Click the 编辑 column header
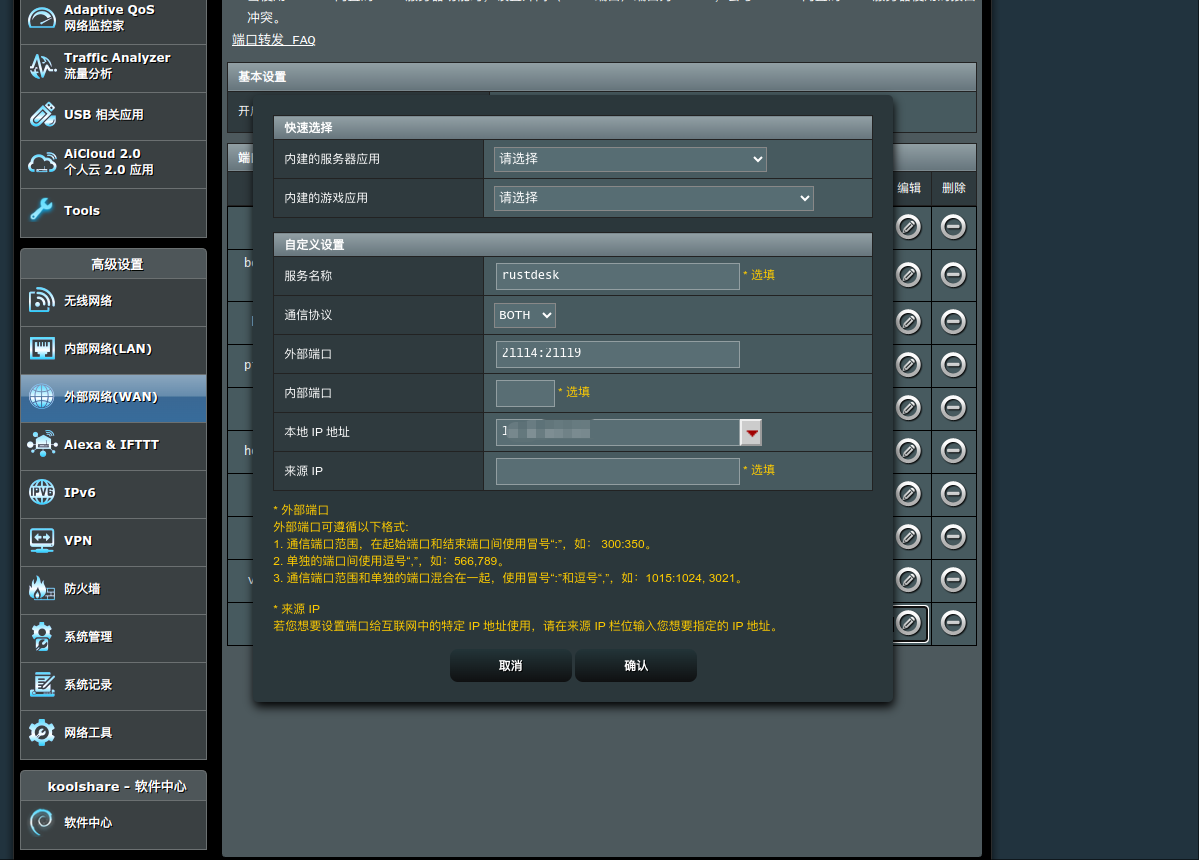 coord(909,188)
